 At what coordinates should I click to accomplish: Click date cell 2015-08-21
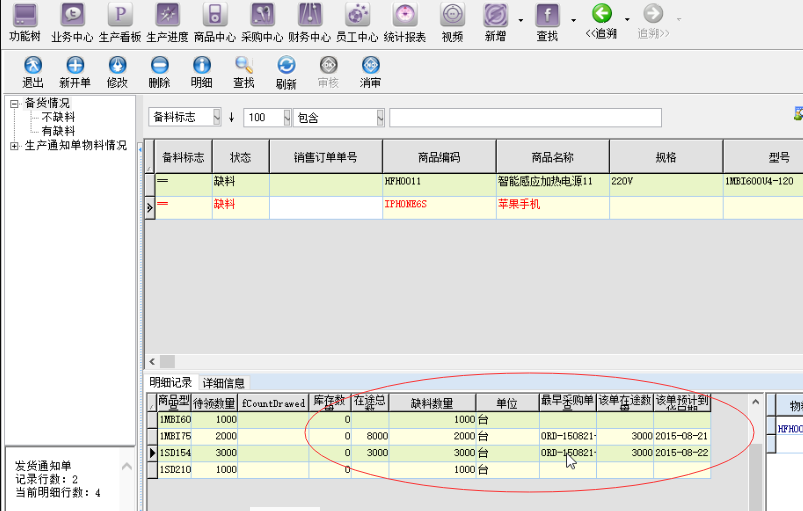[x=682, y=436]
